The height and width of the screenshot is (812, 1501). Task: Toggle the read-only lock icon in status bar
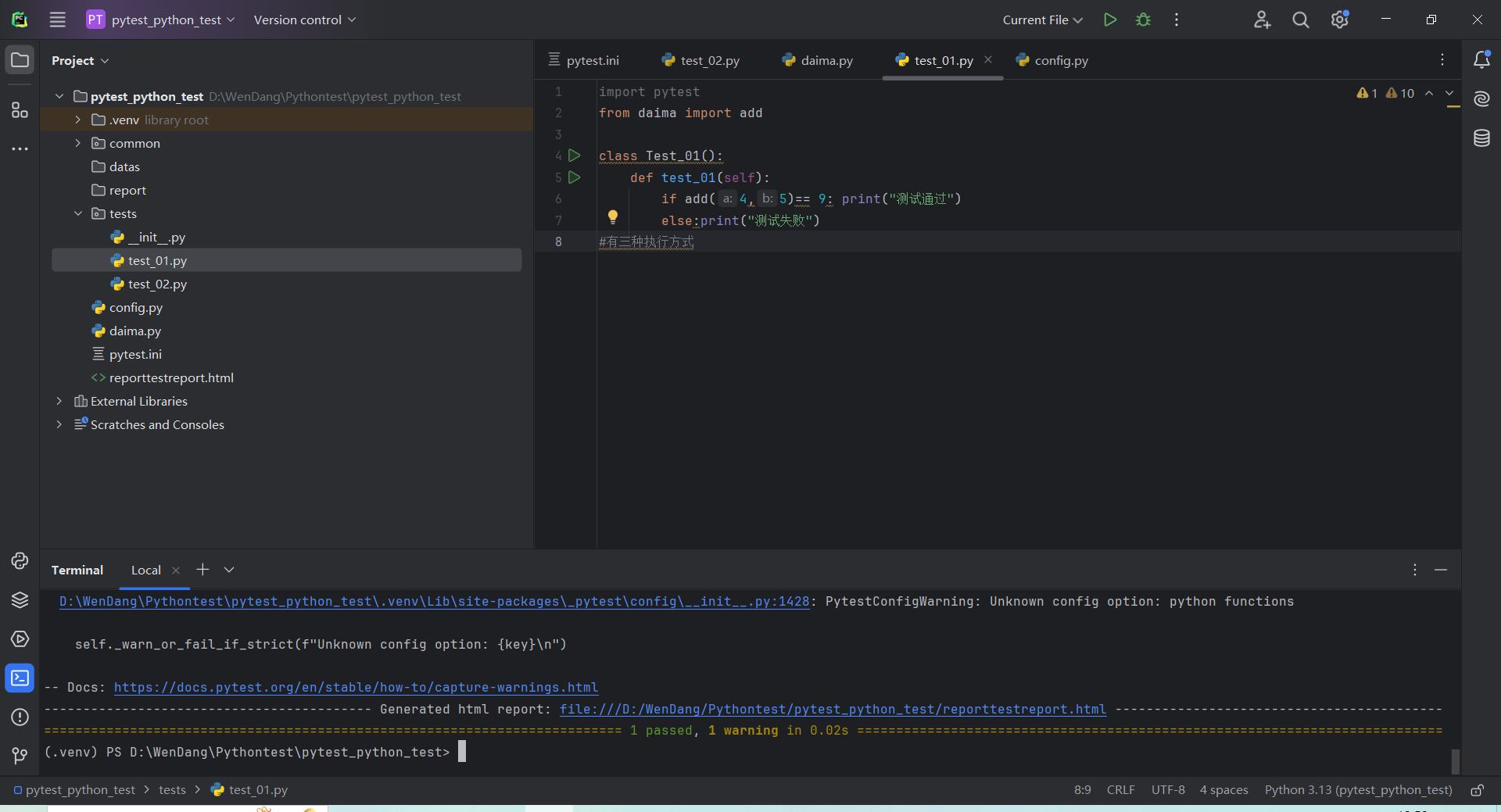click(x=1477, y=790)
